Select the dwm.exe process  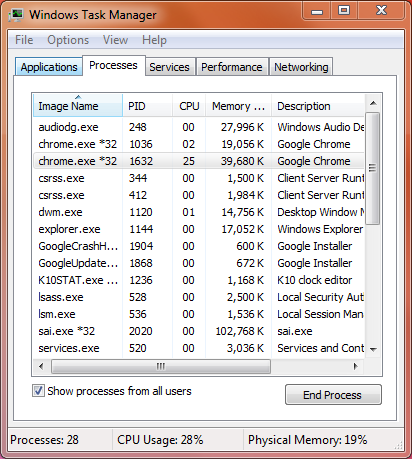click(199, 212)
